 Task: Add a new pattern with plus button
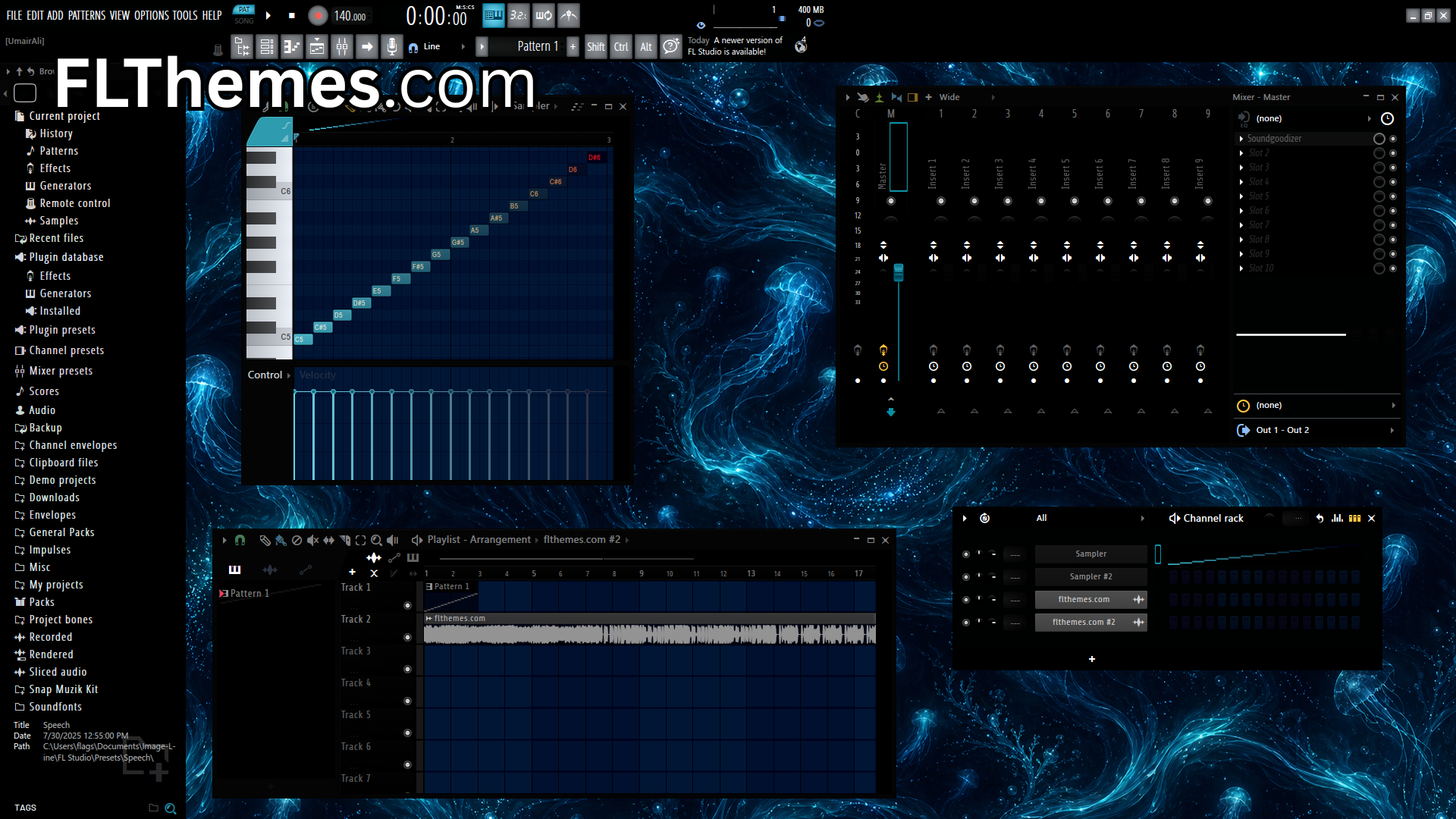[x=573, y=47]
